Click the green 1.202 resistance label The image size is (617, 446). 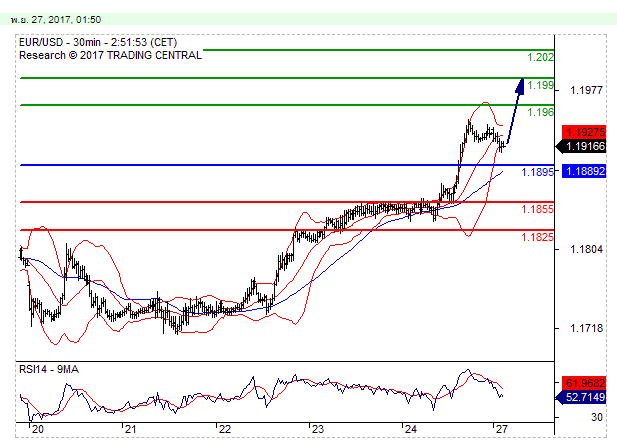[x=540, y=57]
